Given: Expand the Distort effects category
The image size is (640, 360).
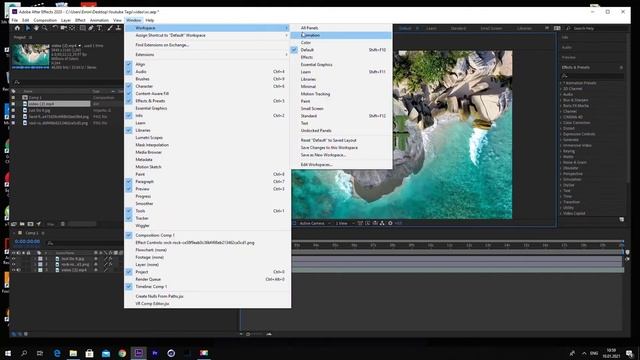Looking at the screenshot, I should [561, 128].
